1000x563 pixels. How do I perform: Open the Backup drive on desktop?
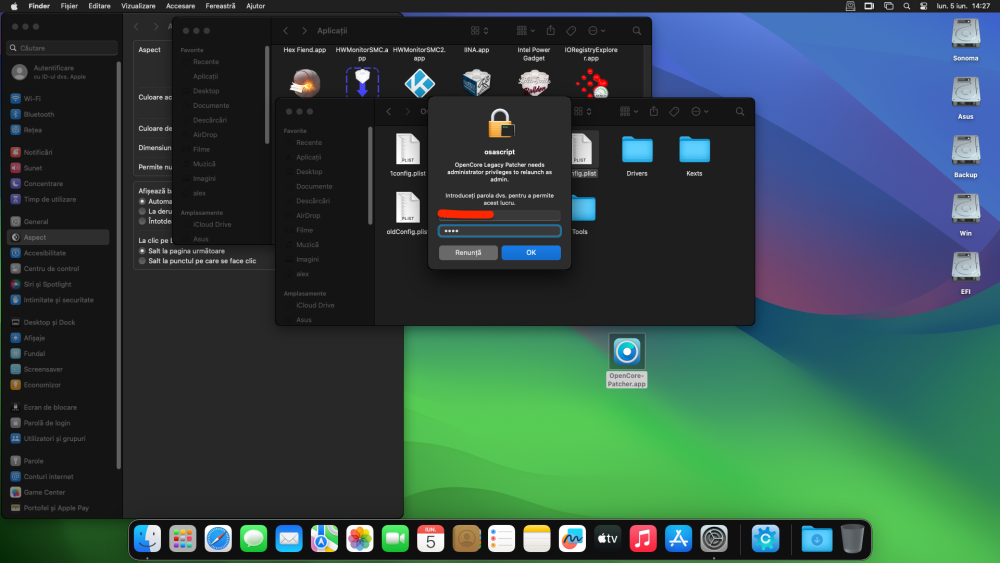966,156
